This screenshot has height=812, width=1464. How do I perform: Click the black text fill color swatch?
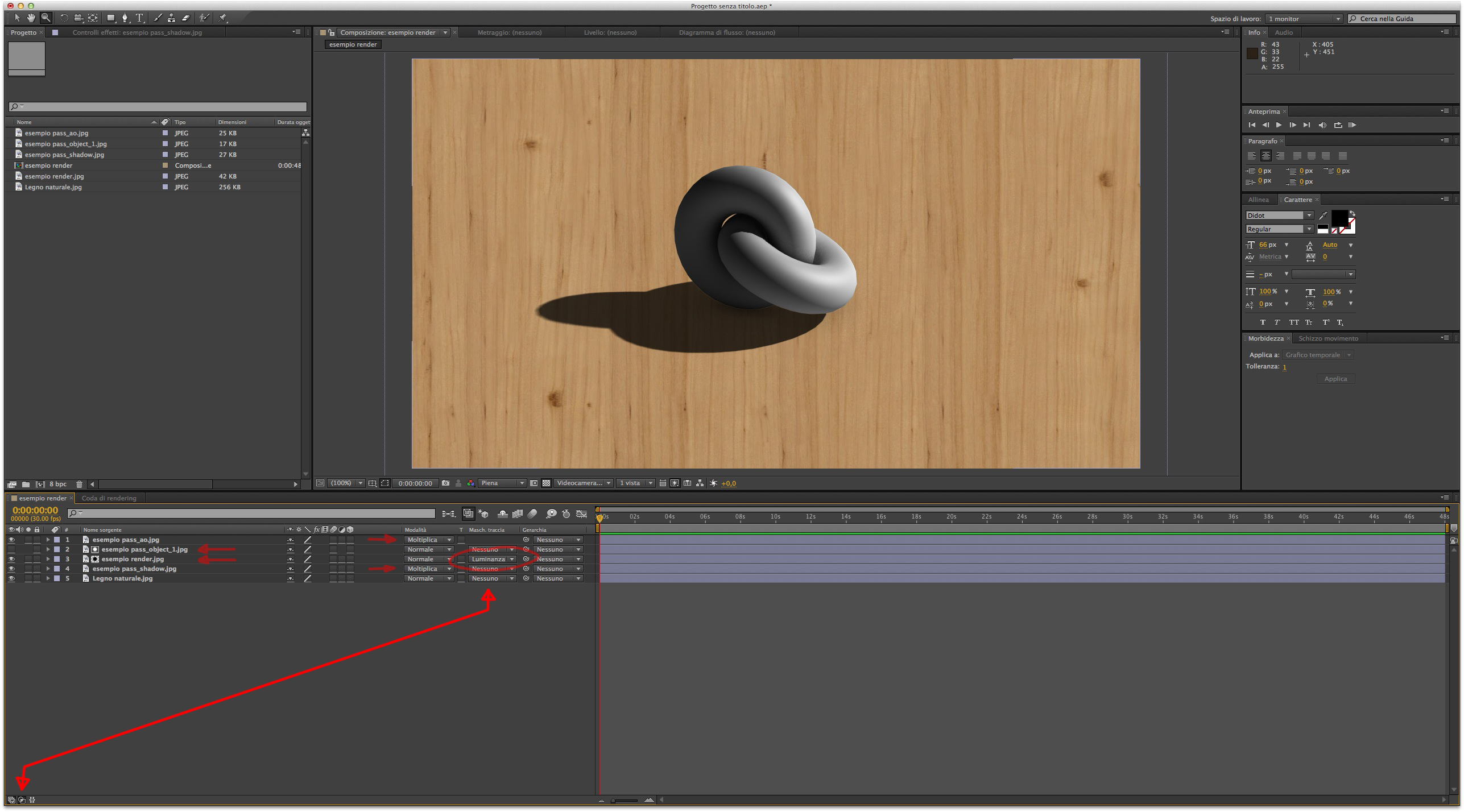(1338, 218)
